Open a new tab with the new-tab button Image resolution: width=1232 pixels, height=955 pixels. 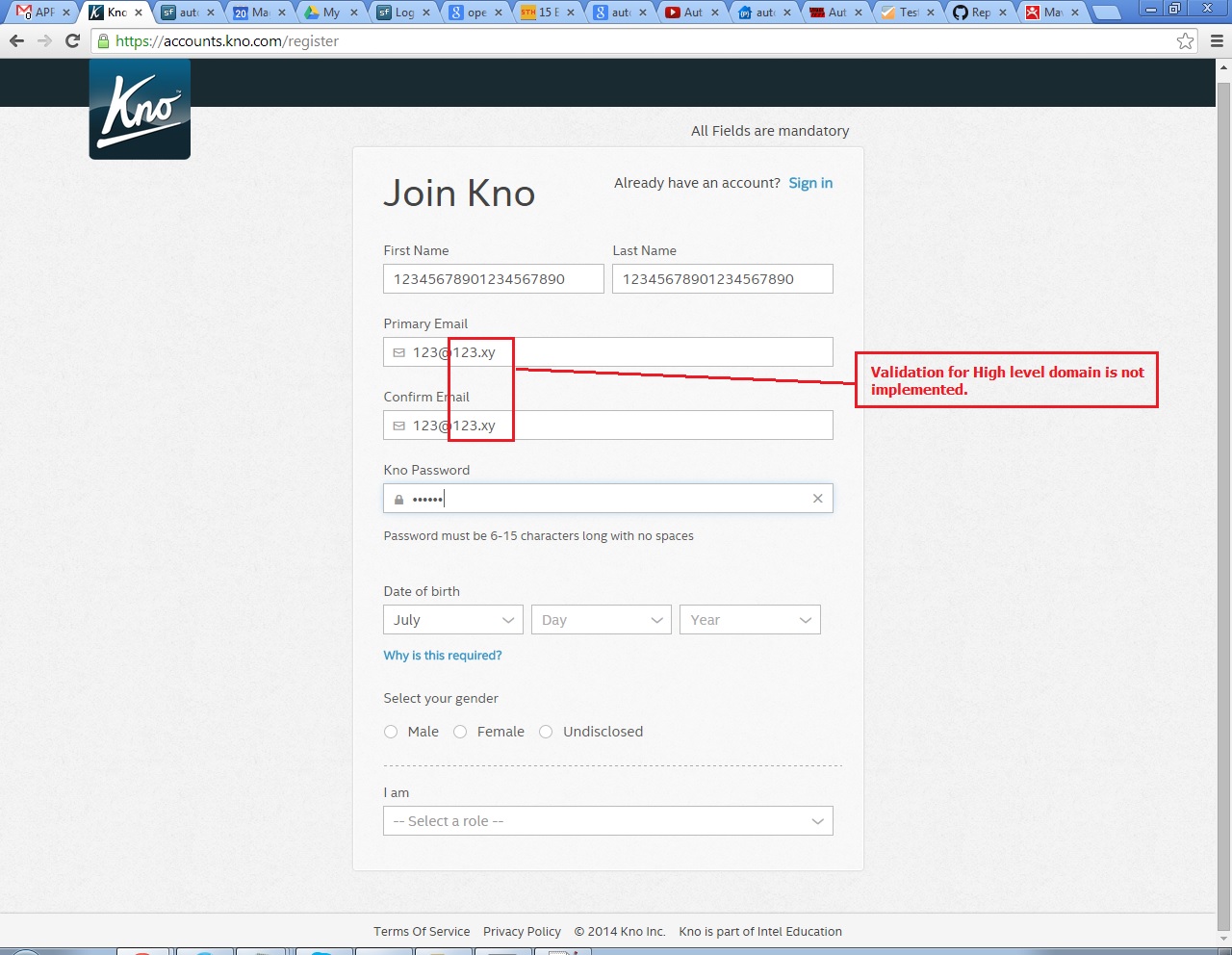pyautogui.click(x=1107, y=13)
